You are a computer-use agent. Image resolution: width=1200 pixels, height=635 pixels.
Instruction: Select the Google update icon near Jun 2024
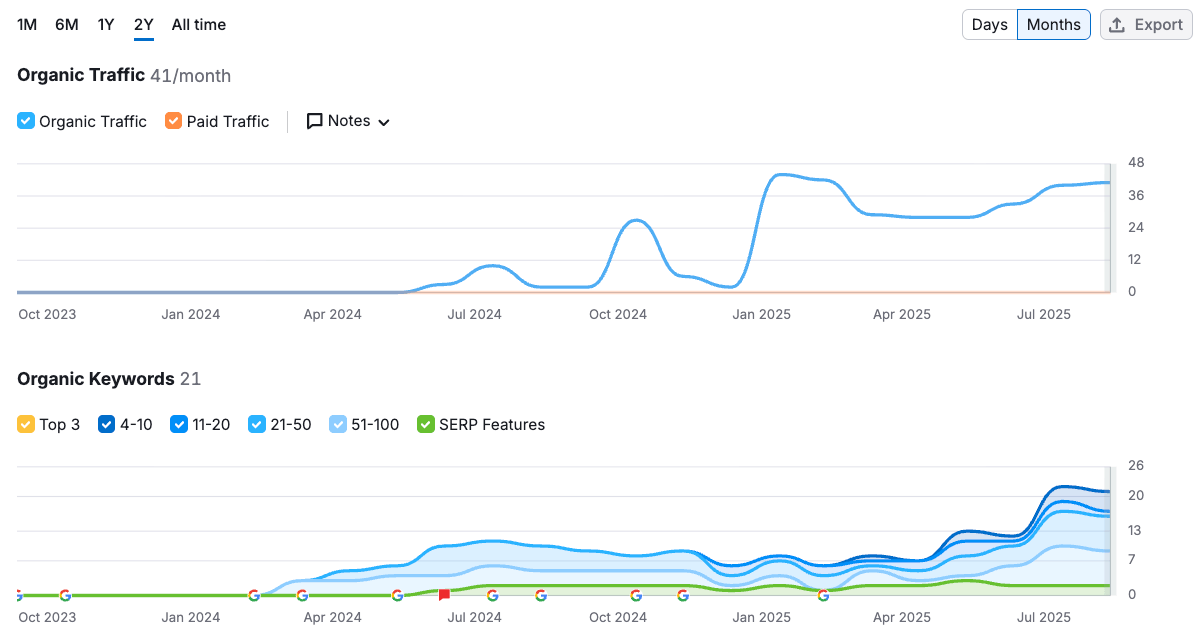point(398,595)
